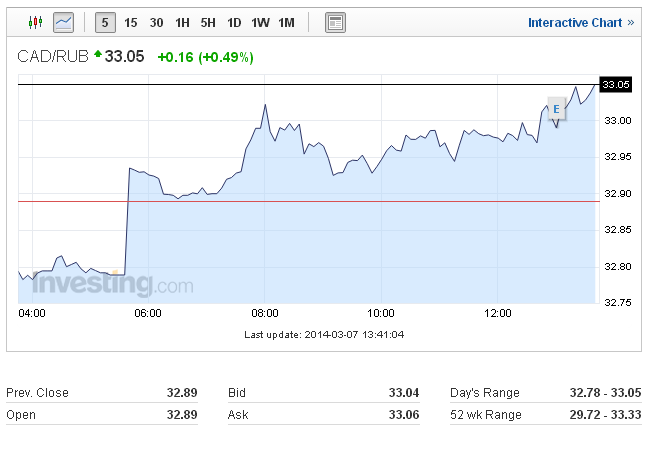Click the Day's Range value
651x457 pixels.
click(x=598, y=393)
